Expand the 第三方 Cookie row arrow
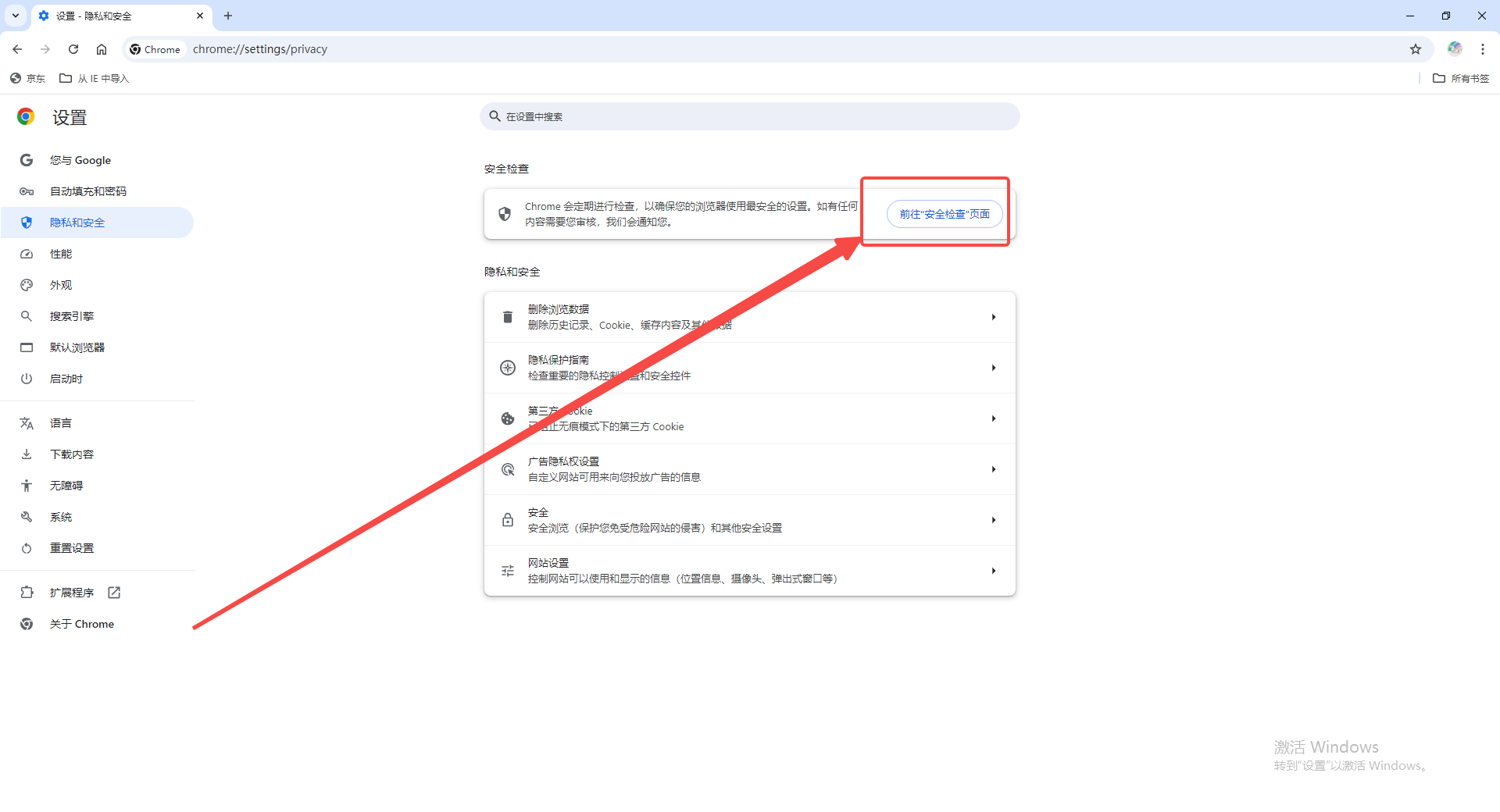 [994, 418]
